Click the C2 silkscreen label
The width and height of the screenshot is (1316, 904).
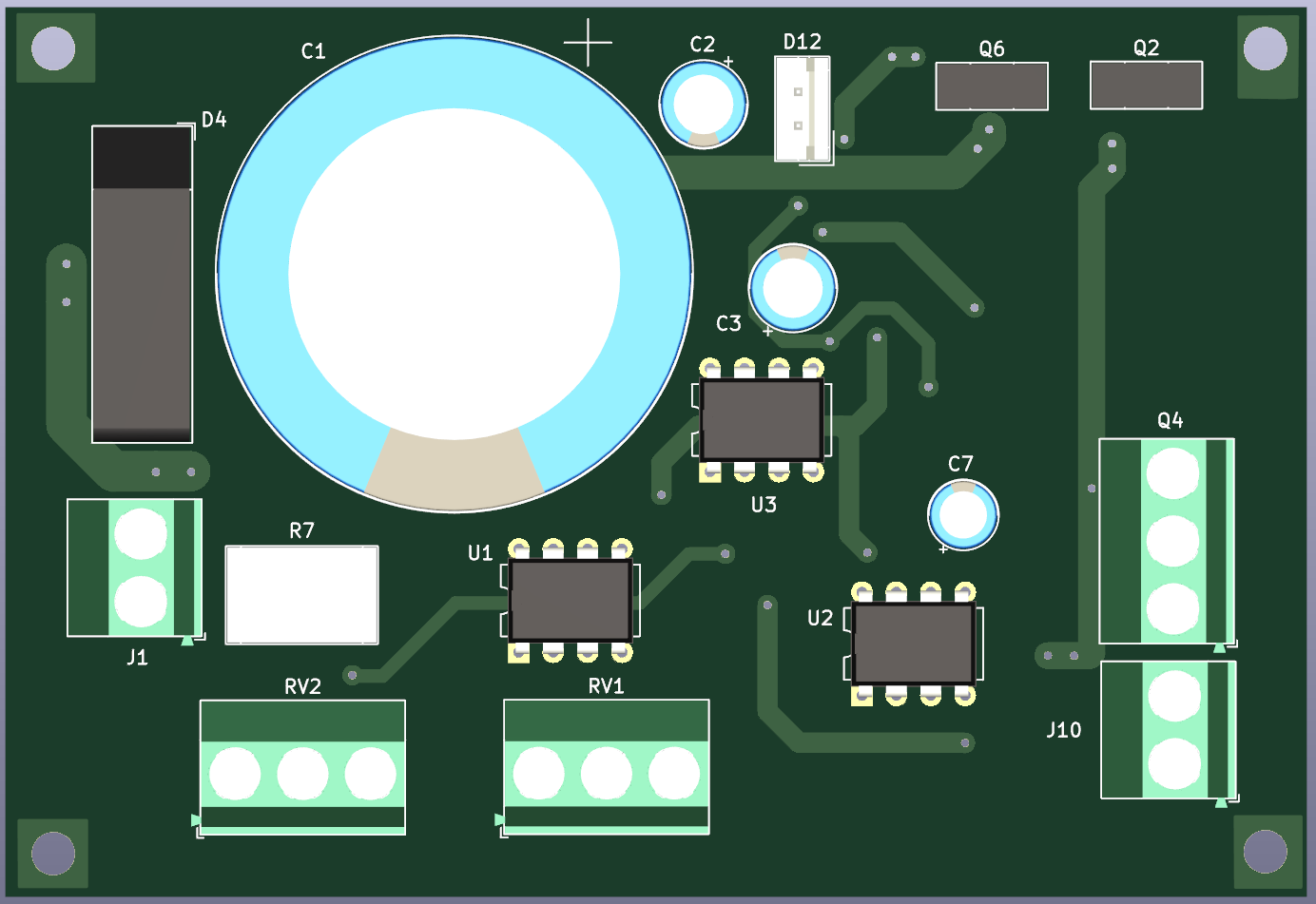point(702,45)
